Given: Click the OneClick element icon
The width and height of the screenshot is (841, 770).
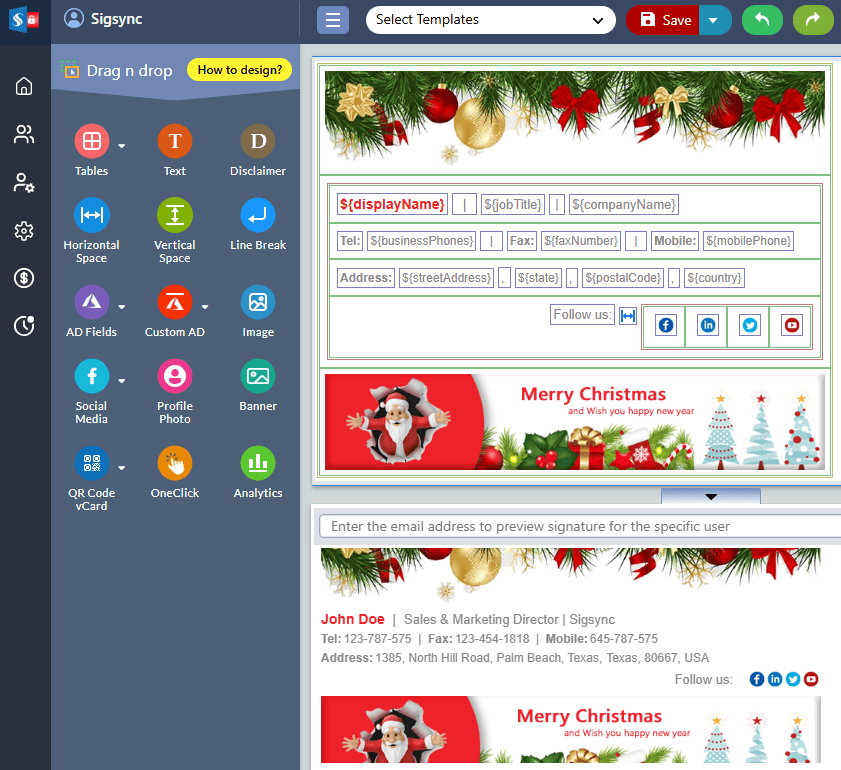Looking at the screenshot, I should [174, 464].
